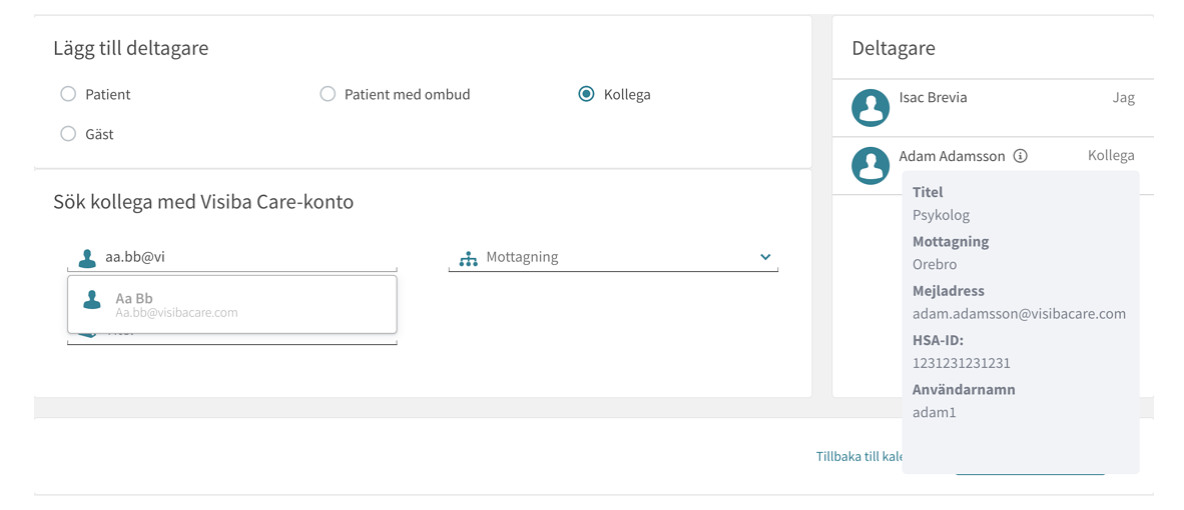Click the Adam Adamsson participant name

[x=951, y=156]
